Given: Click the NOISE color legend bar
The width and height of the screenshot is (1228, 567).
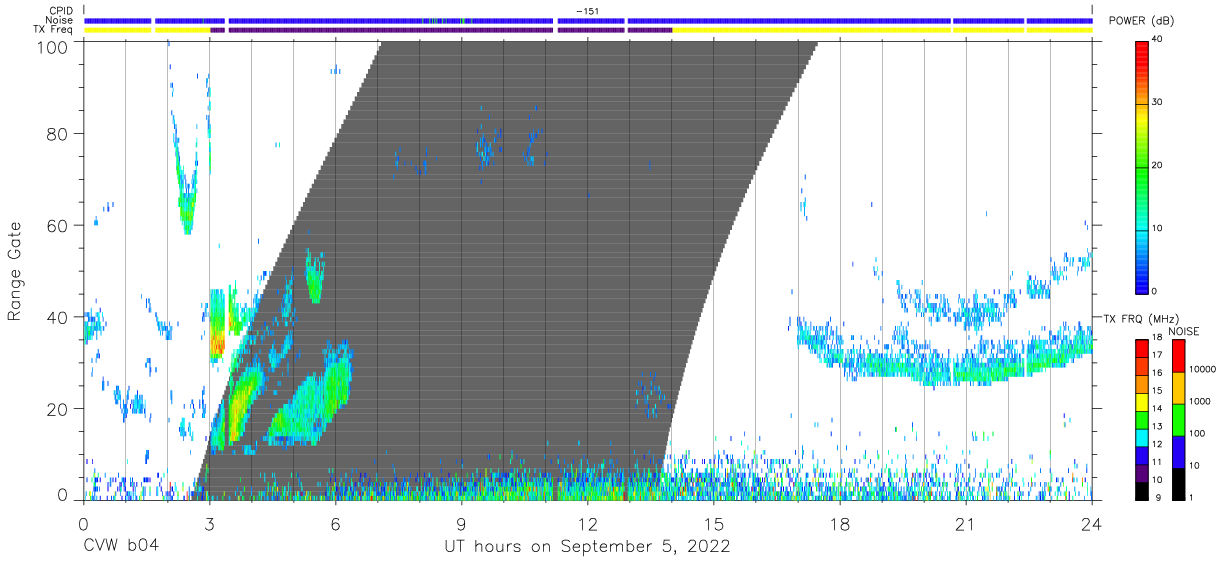Looking at the screenshot, I should (x=1178, y=418).
